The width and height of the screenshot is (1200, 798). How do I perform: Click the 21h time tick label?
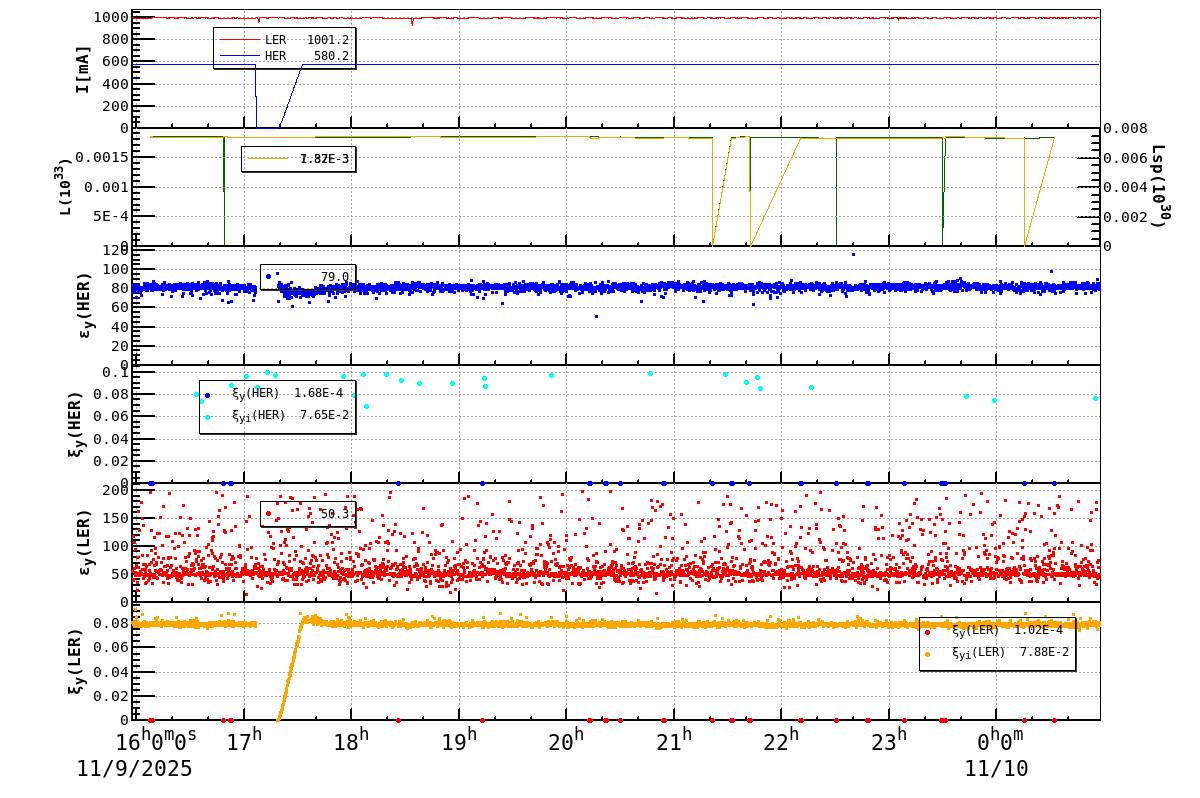click(x=673, y=742)
